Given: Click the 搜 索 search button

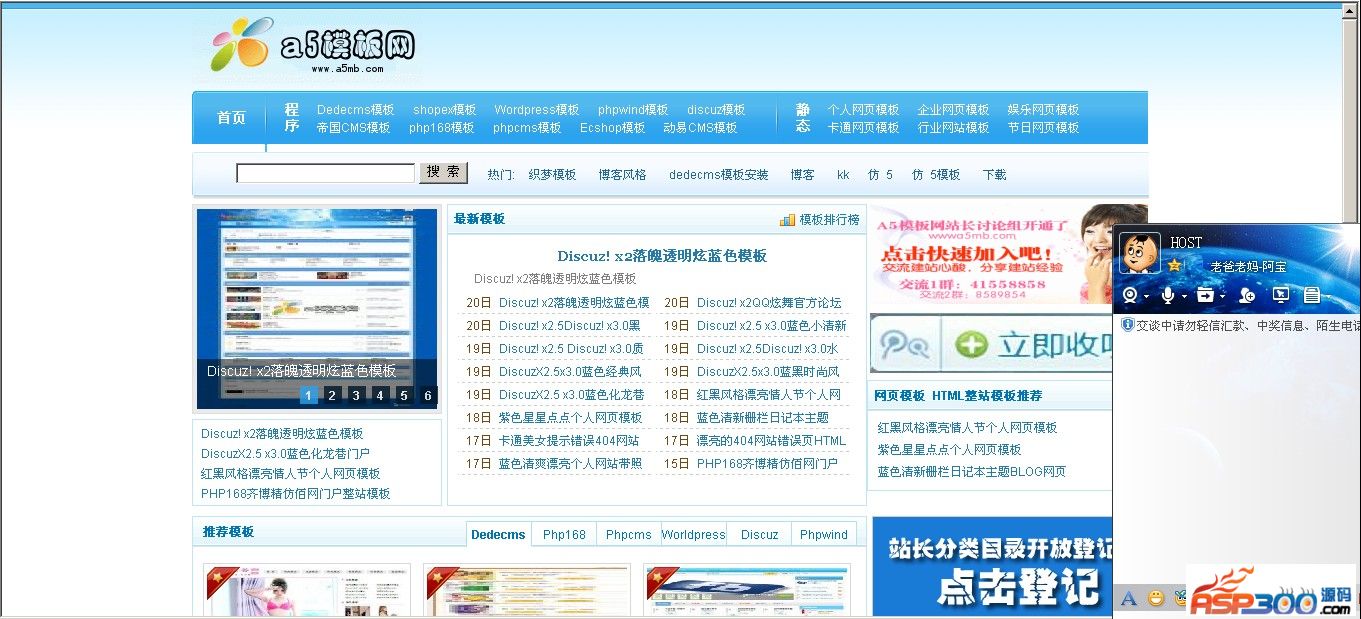Looking at the screenshot, I should coord(443,173).
